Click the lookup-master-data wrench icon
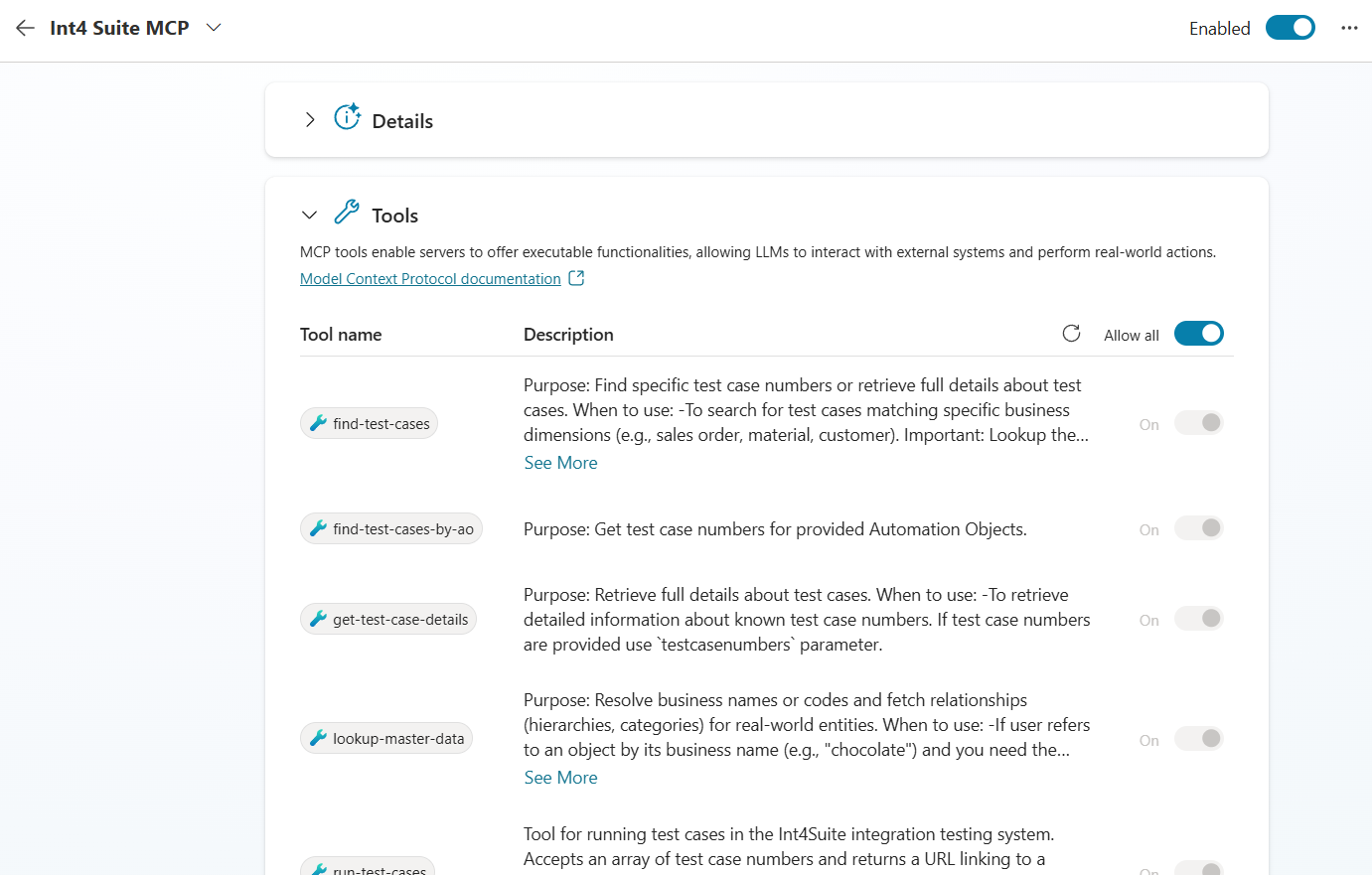 [318, 738]
